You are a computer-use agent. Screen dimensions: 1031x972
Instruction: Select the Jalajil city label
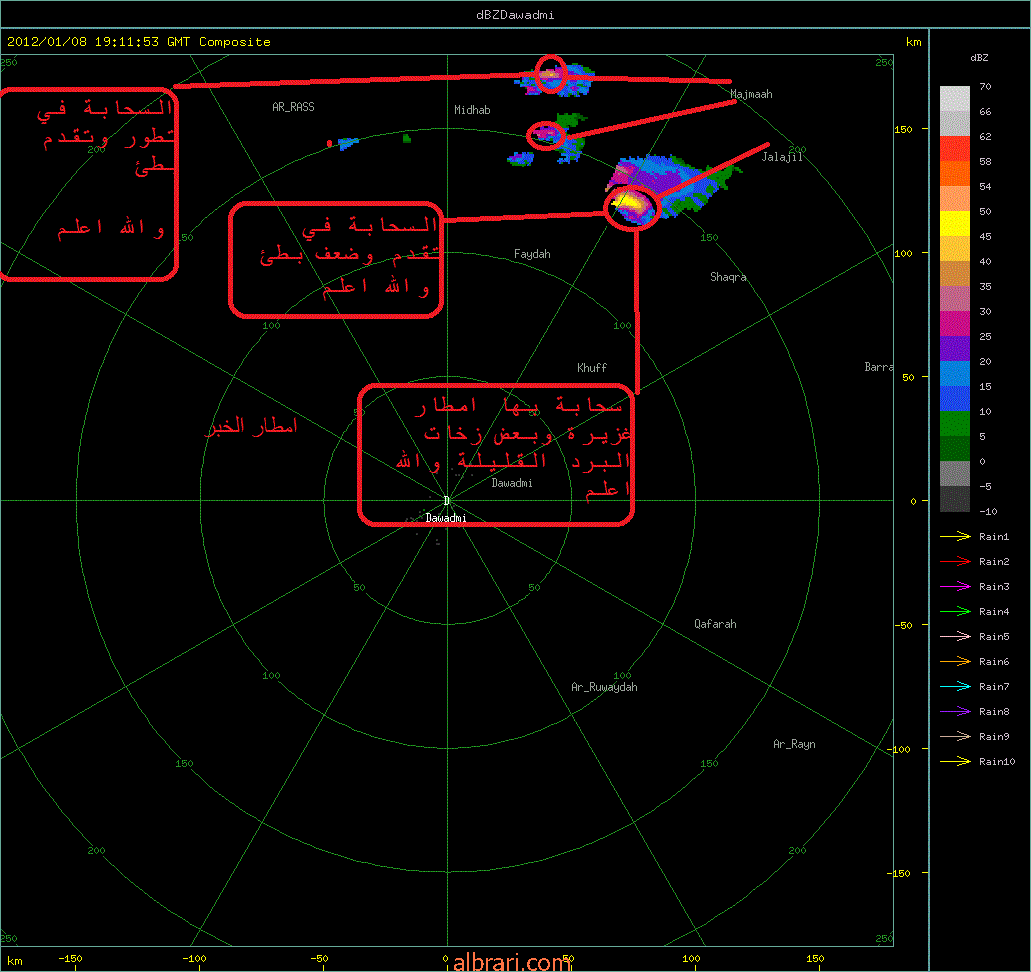(x=782, y=157)
